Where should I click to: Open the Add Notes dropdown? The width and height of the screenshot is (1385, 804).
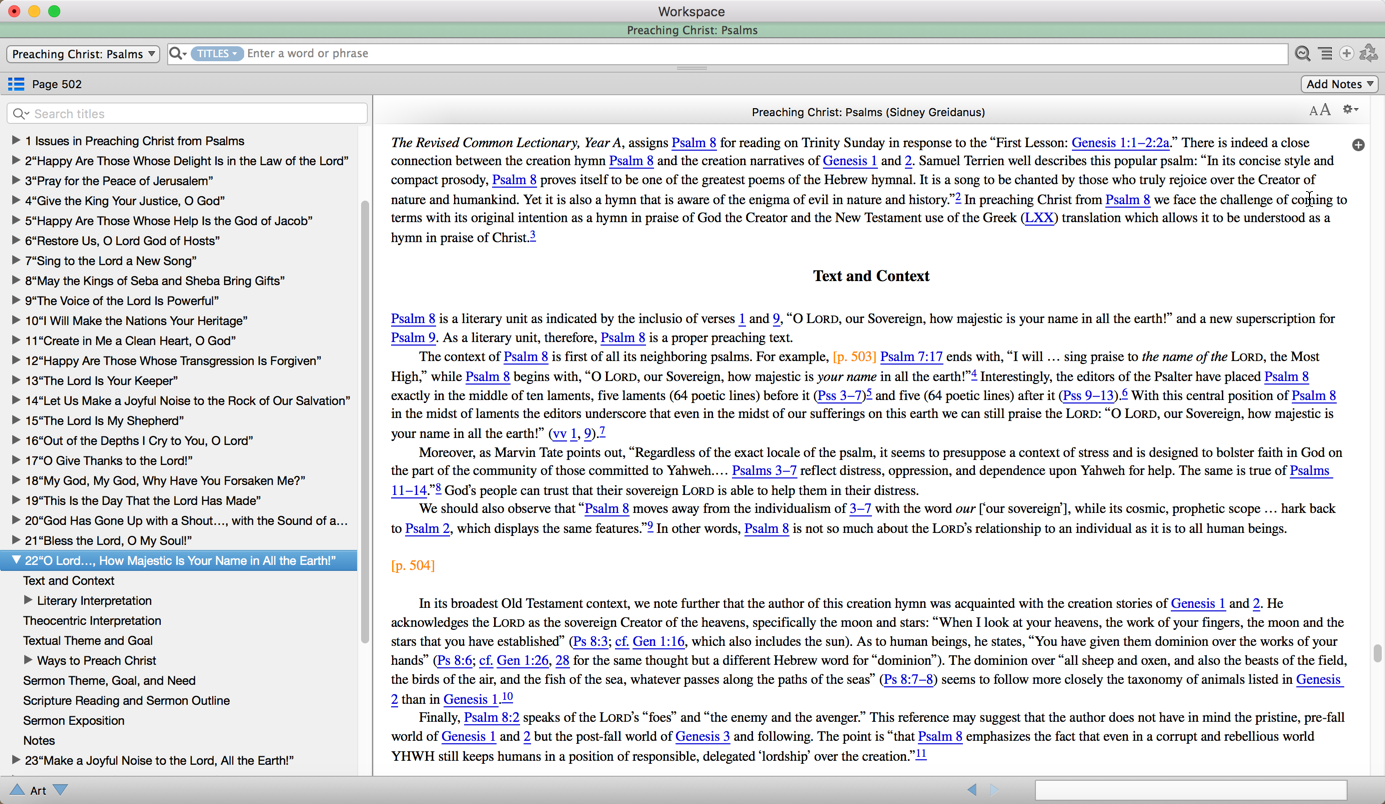coord(1339,84)
